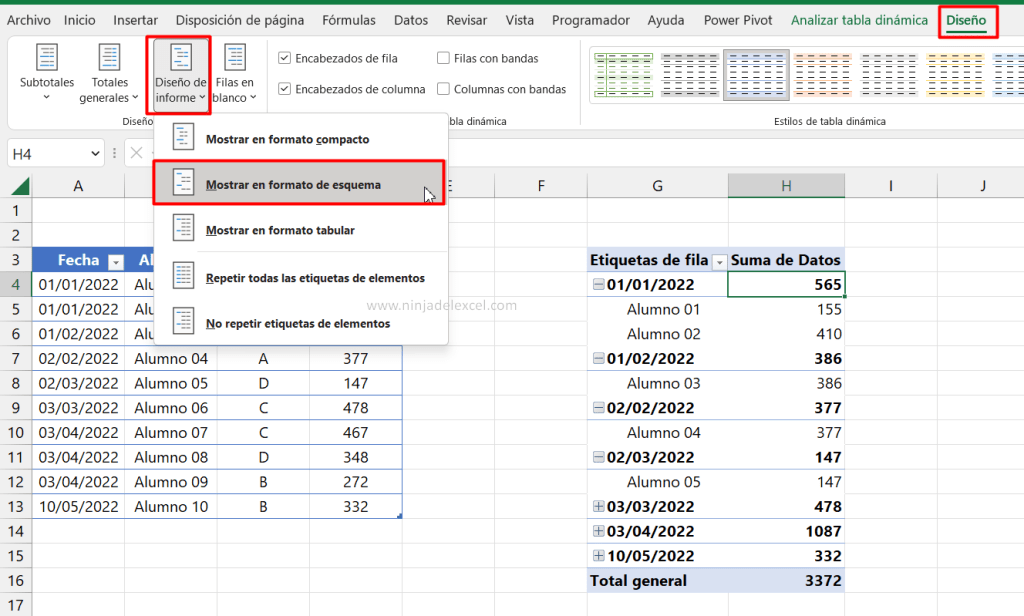This screenshot has height=616, width=1024.
Task: Open the Filas en blanco options
Action: coord(234,75)
